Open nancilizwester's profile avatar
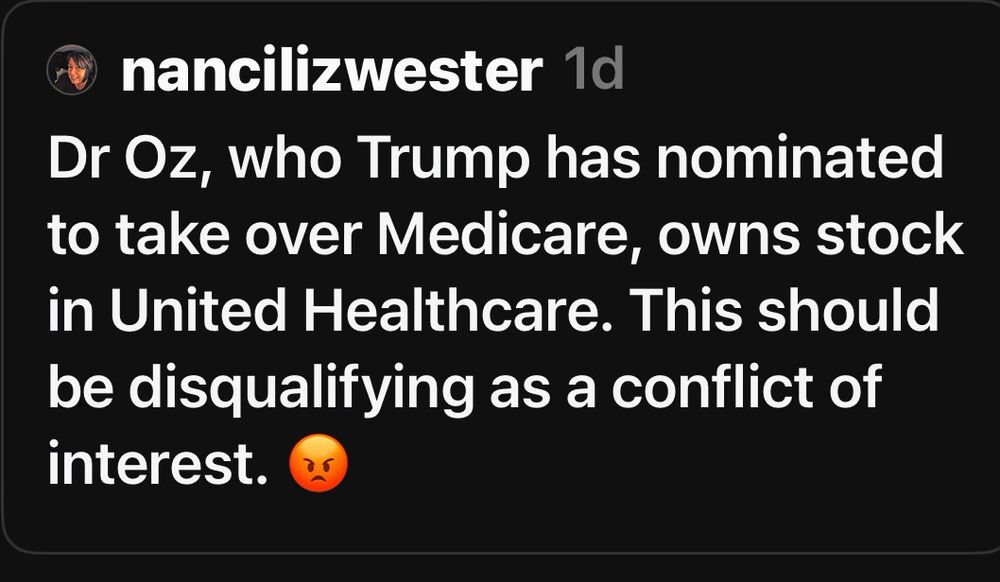 point(72,71)
